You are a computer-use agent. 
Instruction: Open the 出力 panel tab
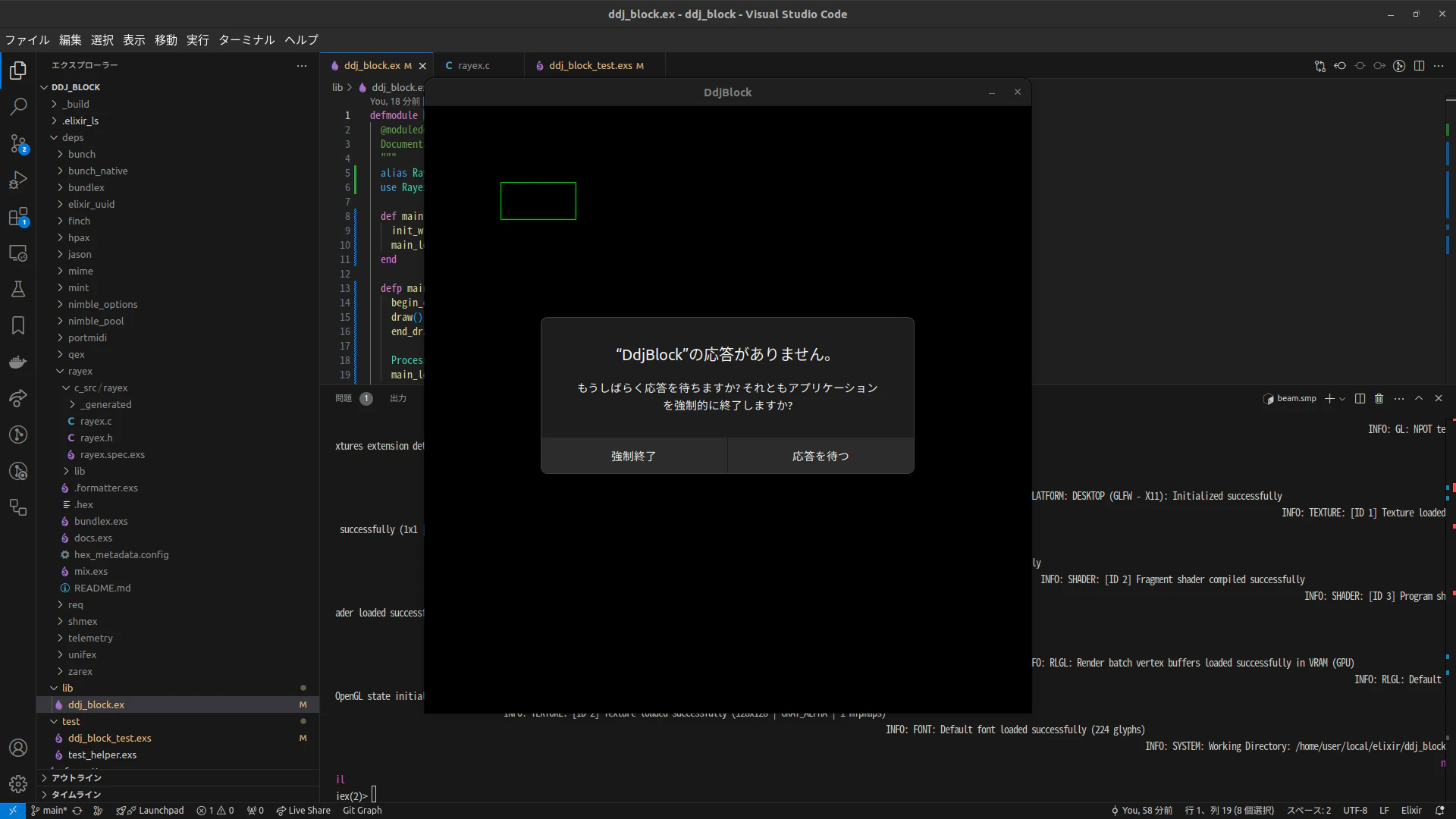398,399
